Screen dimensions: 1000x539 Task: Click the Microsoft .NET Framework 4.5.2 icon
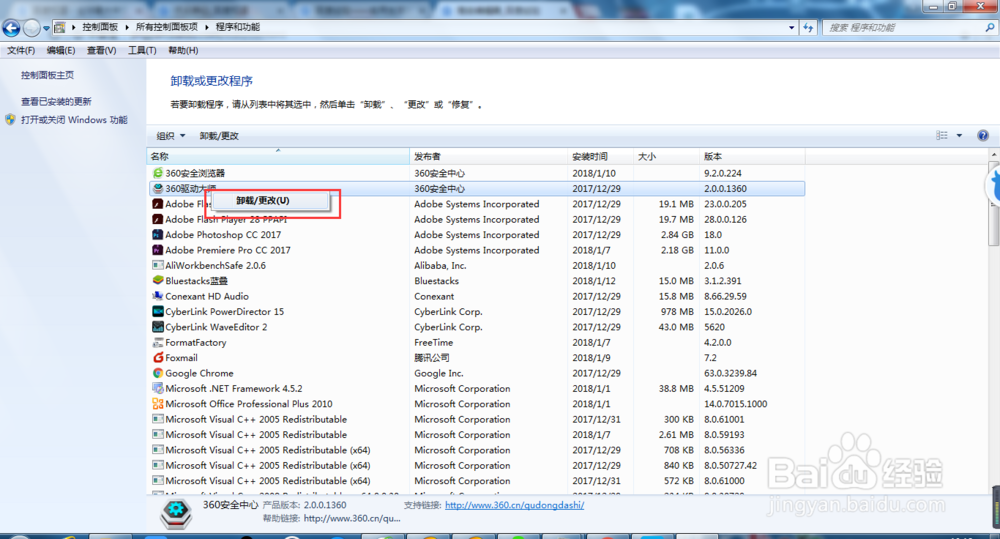158,388
